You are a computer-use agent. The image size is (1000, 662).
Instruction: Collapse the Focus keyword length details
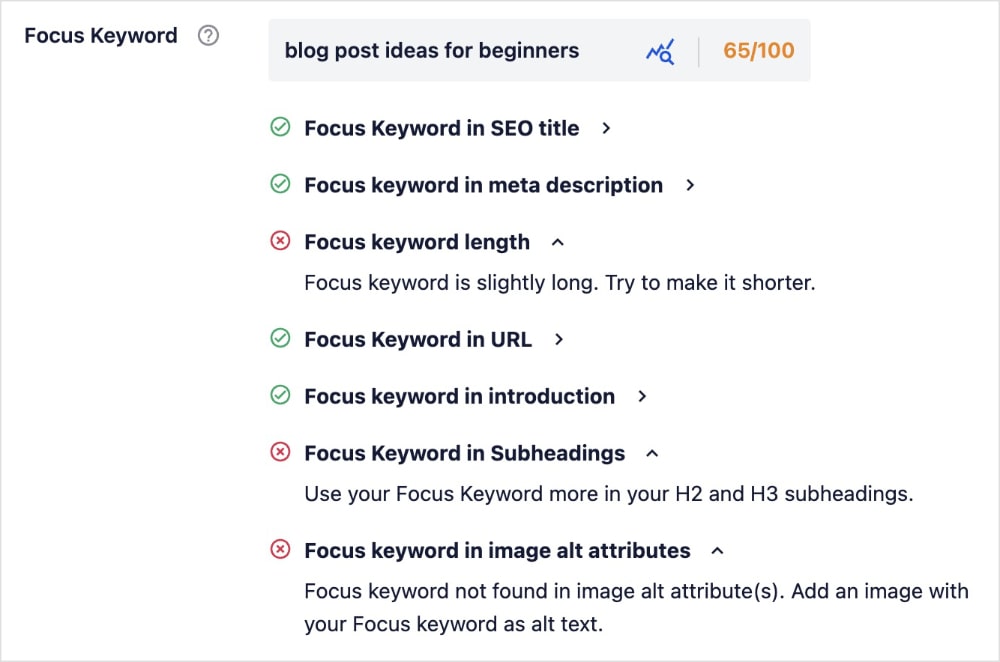(x=558, y=241)
